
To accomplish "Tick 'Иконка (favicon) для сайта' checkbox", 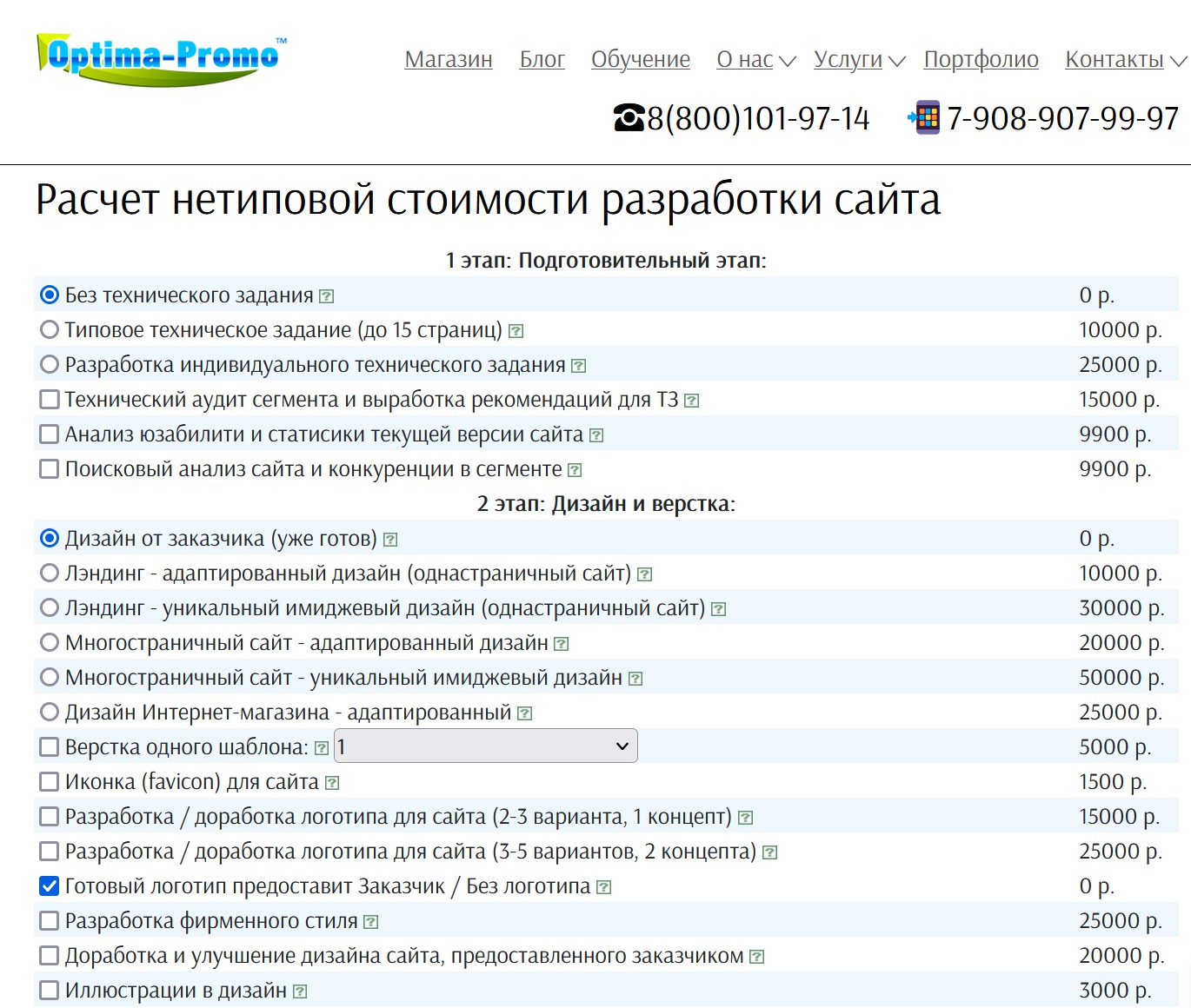I will (50, 781).
